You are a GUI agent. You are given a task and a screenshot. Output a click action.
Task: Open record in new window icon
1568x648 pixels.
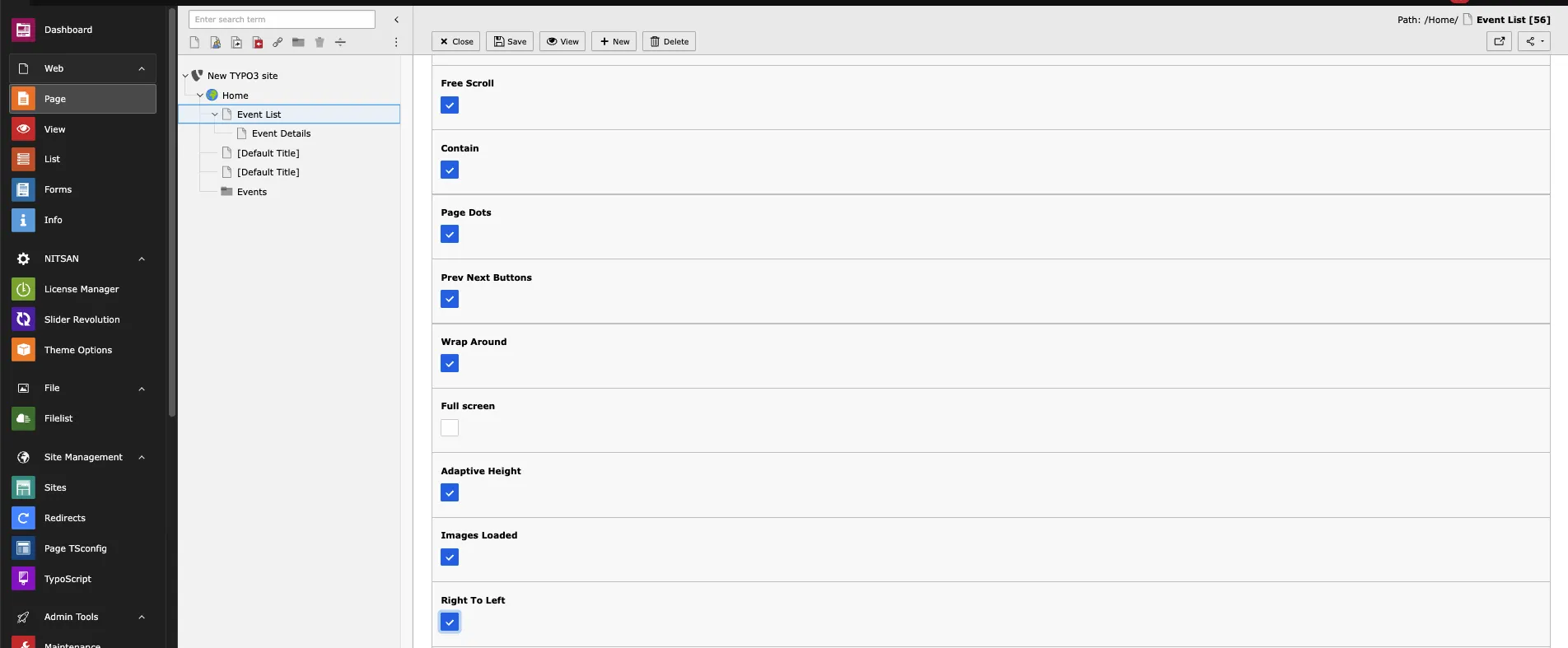(x=1499, y=41)
